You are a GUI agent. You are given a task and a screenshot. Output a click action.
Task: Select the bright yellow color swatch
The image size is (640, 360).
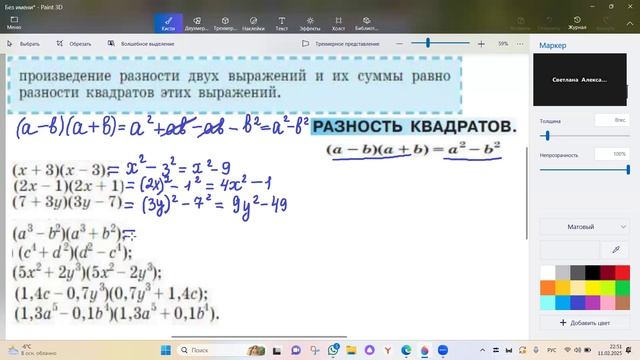tap(593, 288)
